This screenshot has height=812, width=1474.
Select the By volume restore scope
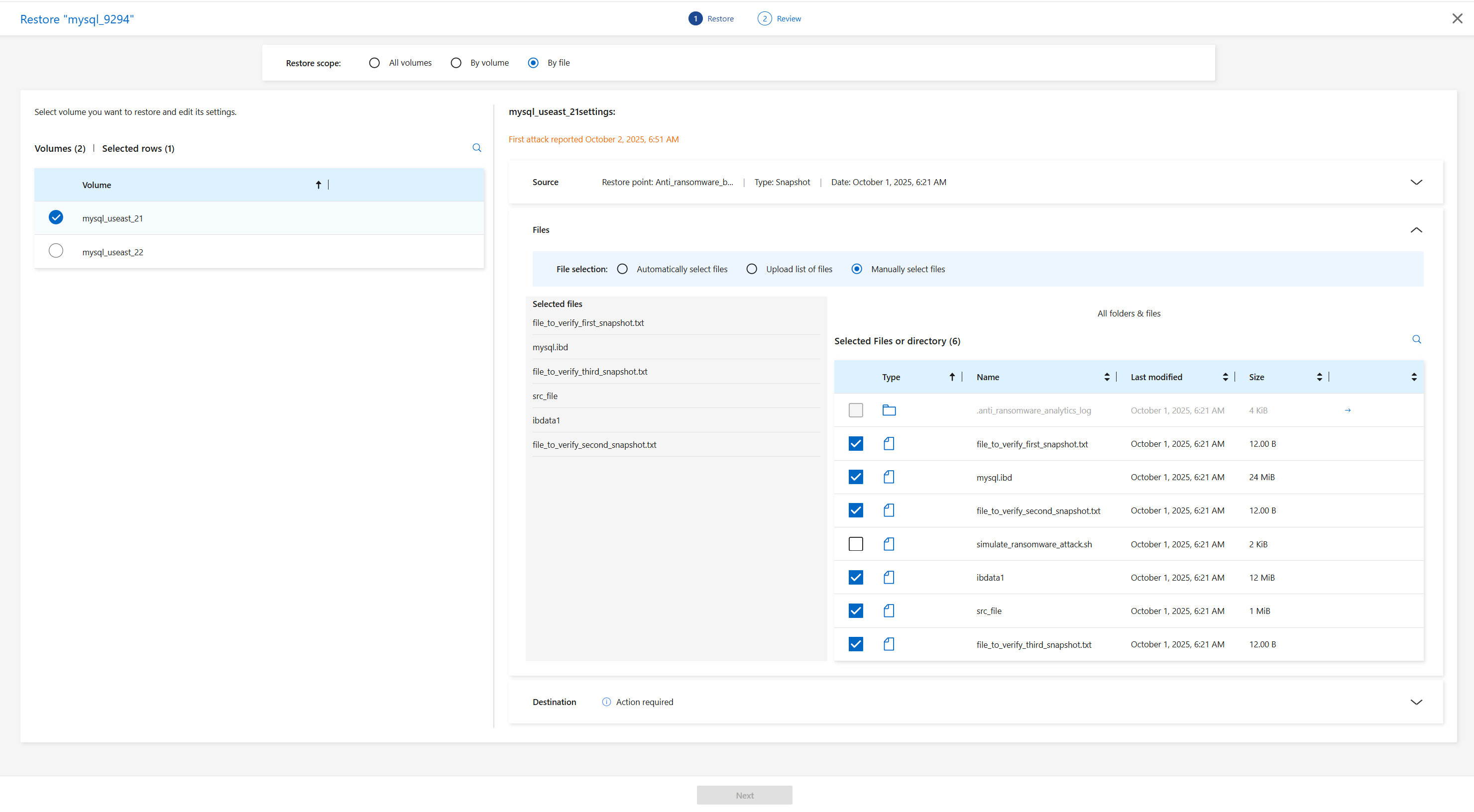pyautogui.click(x=456, y=63)
